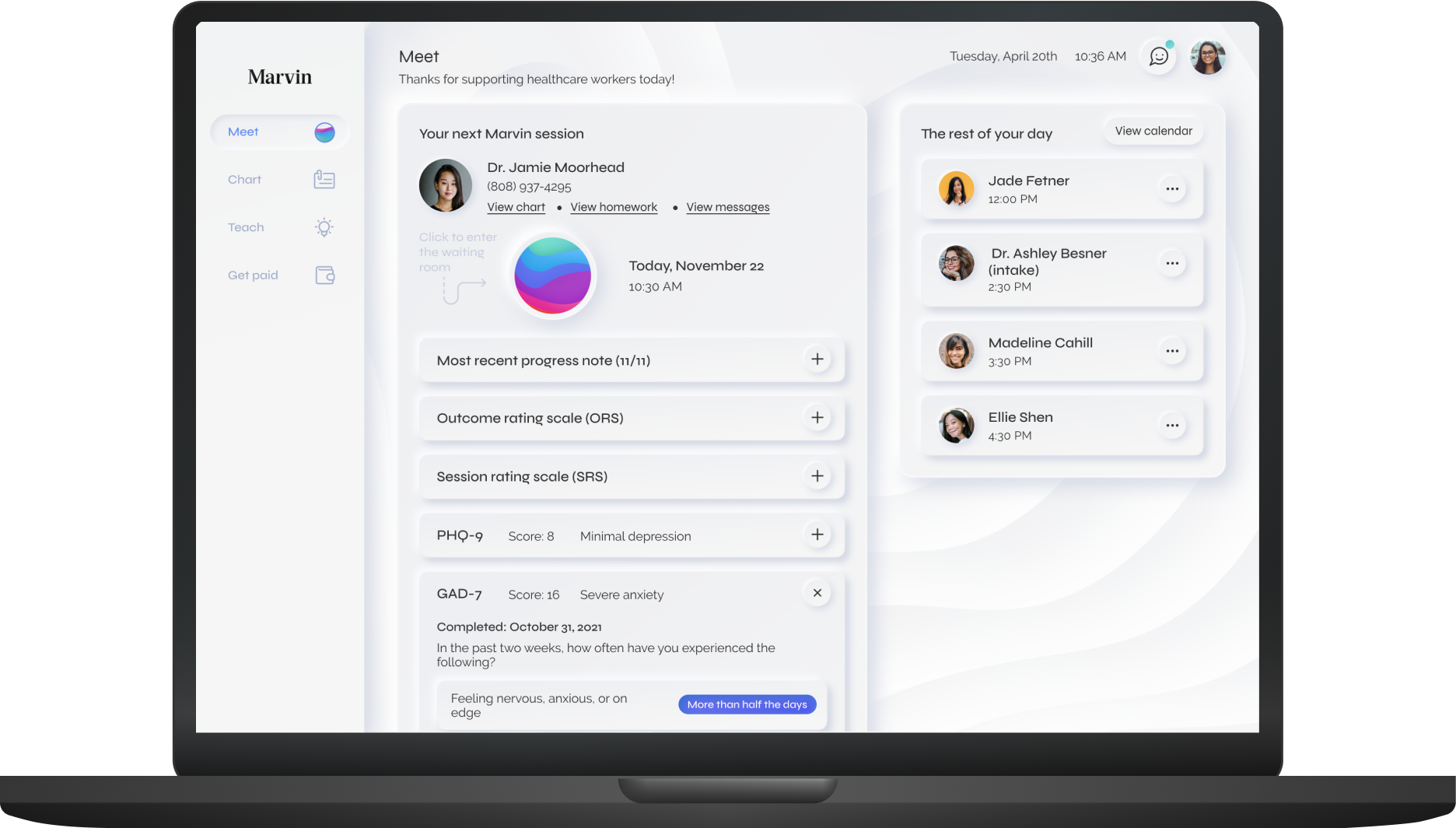Click the Teach lightbulb icon
This screenshot has width=1456, height=828.
click(x=324, y=227)
